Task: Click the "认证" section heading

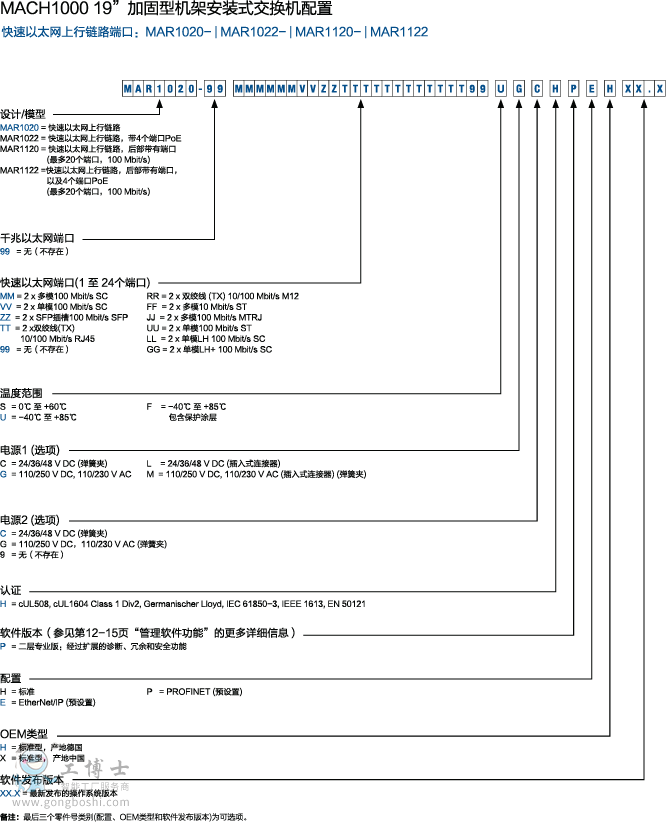Action: coord(11,591)
